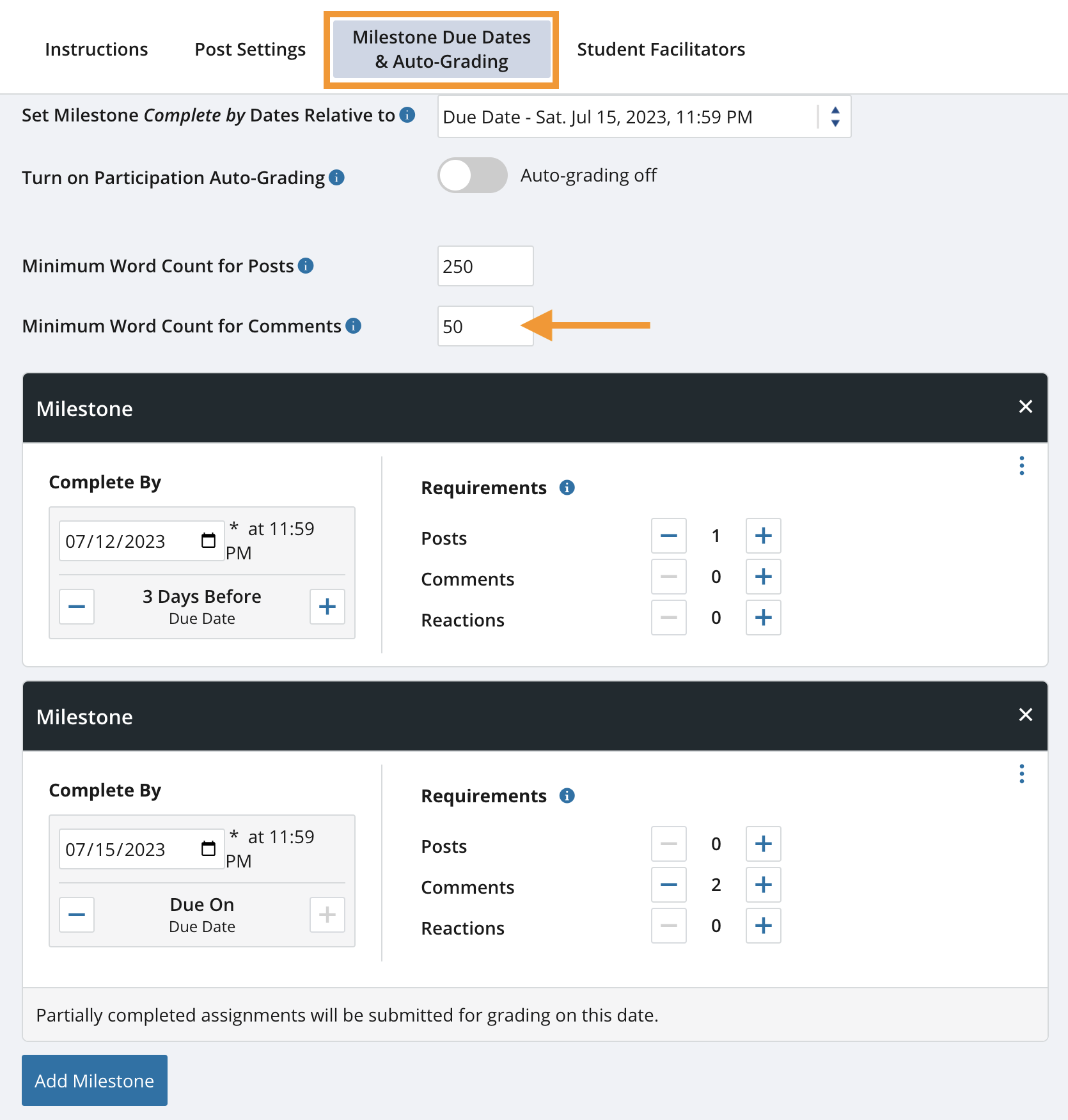Viewport: 1068px width, 1120px height.
Task: Open the Requirements info tooltip in first milestone
Action: (x=567, y=487)
